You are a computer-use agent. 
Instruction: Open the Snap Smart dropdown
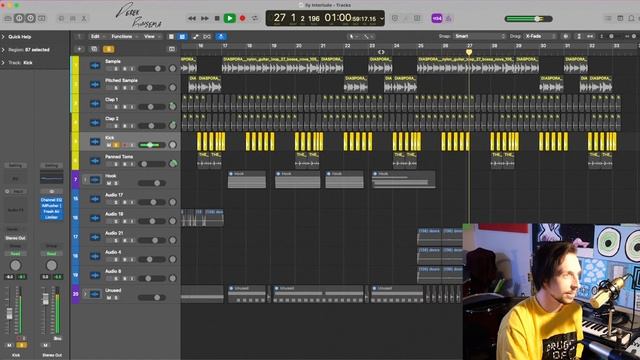tap(479, 36)
